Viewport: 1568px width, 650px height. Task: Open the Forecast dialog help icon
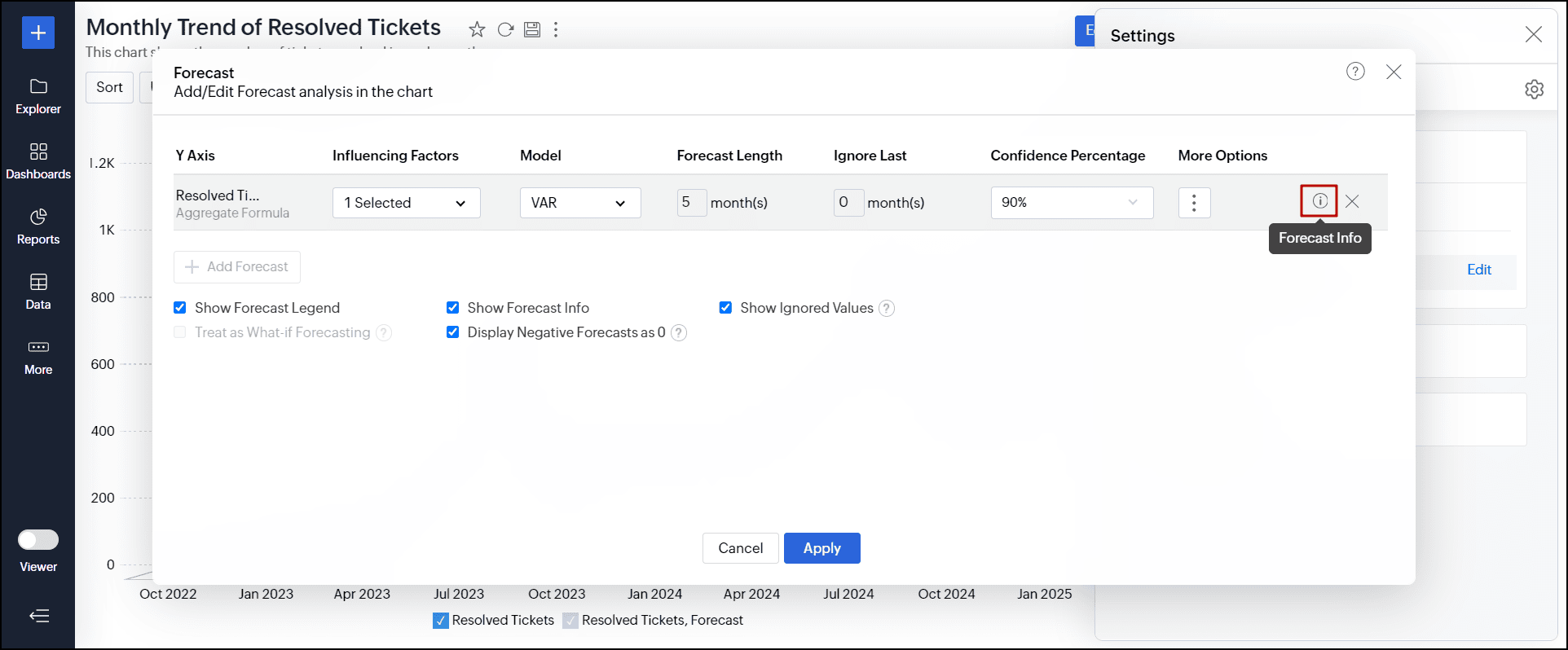pos(1355,72)
